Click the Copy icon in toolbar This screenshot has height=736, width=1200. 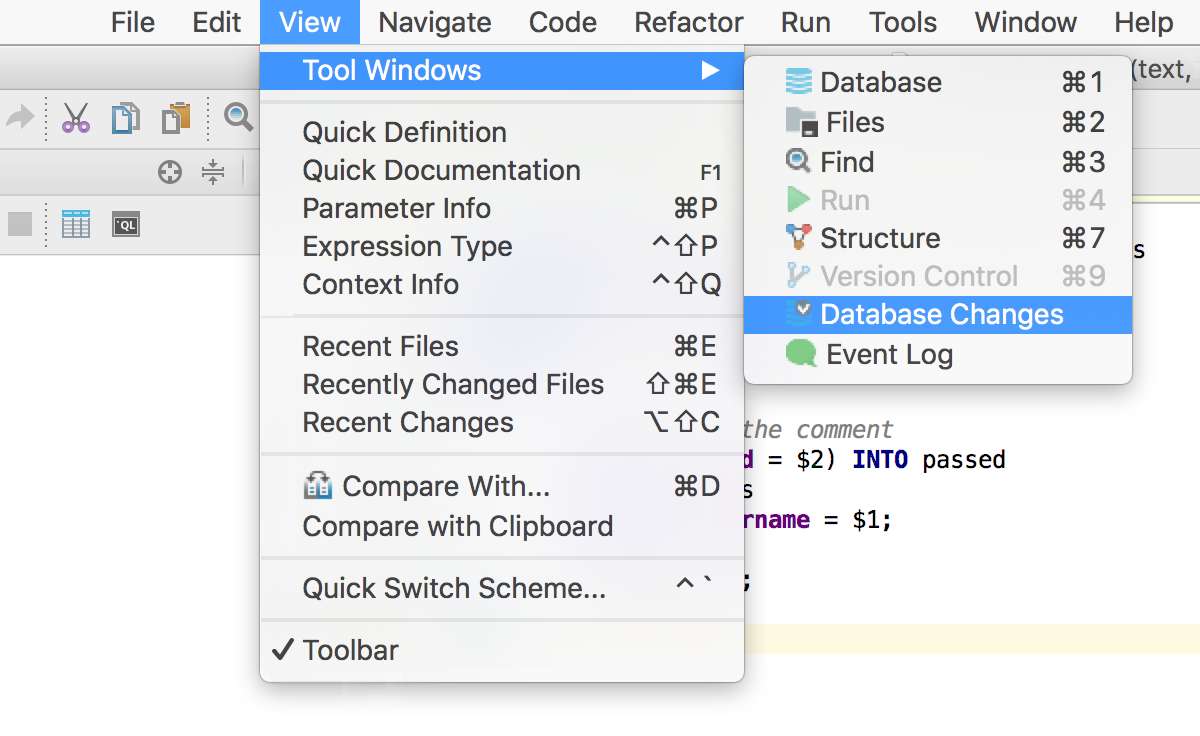126,118
